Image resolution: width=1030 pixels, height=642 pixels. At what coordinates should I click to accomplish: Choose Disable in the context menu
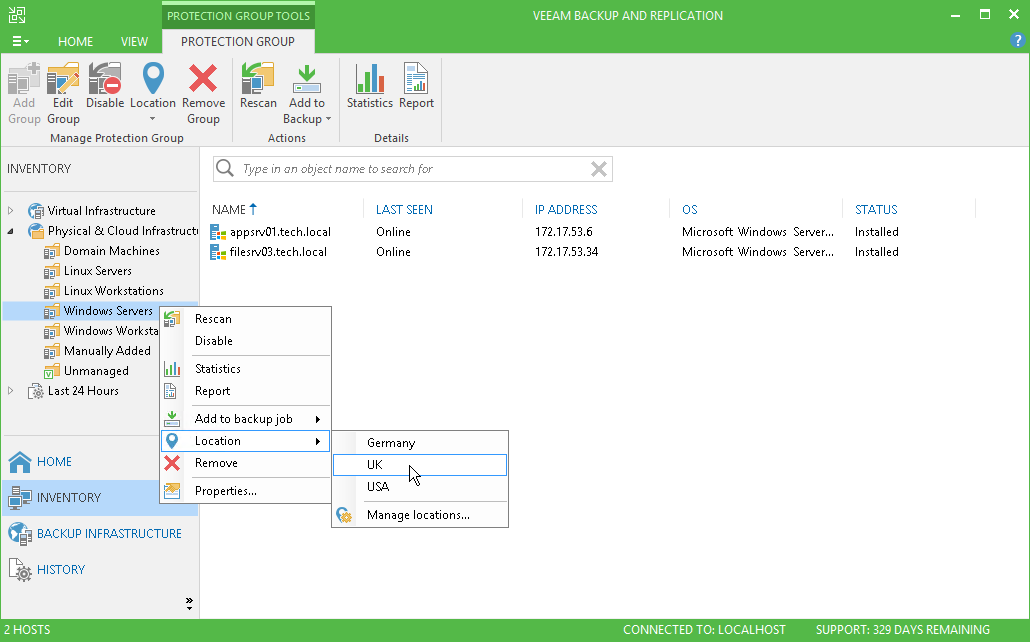pyautogui.click(x=246, y=341)
